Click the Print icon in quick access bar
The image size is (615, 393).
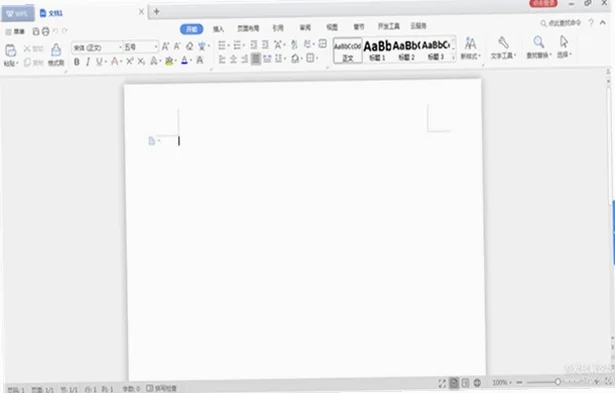click(45, 31)
